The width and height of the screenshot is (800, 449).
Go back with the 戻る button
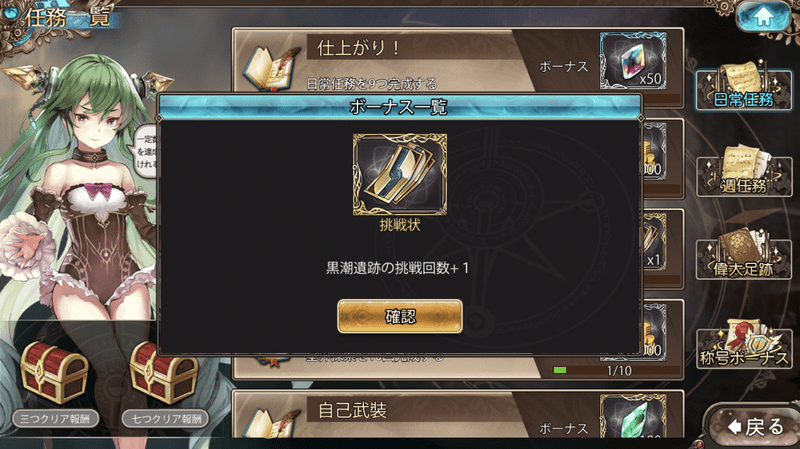(x=755, y=427)
